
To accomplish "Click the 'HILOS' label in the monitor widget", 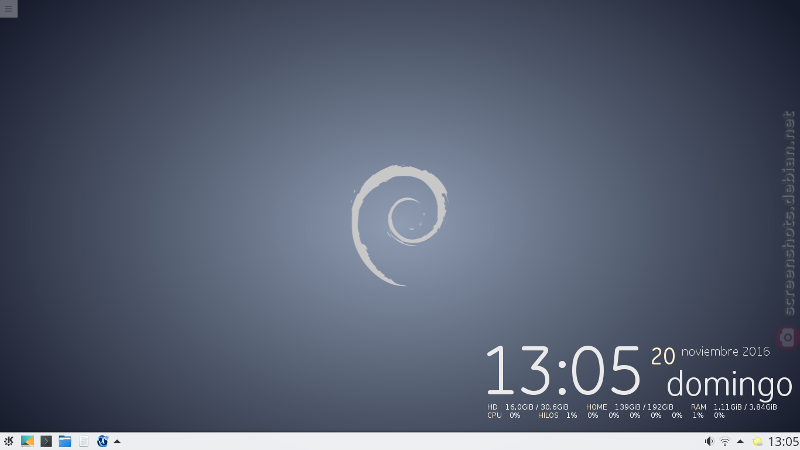I will tap(548, 415).
